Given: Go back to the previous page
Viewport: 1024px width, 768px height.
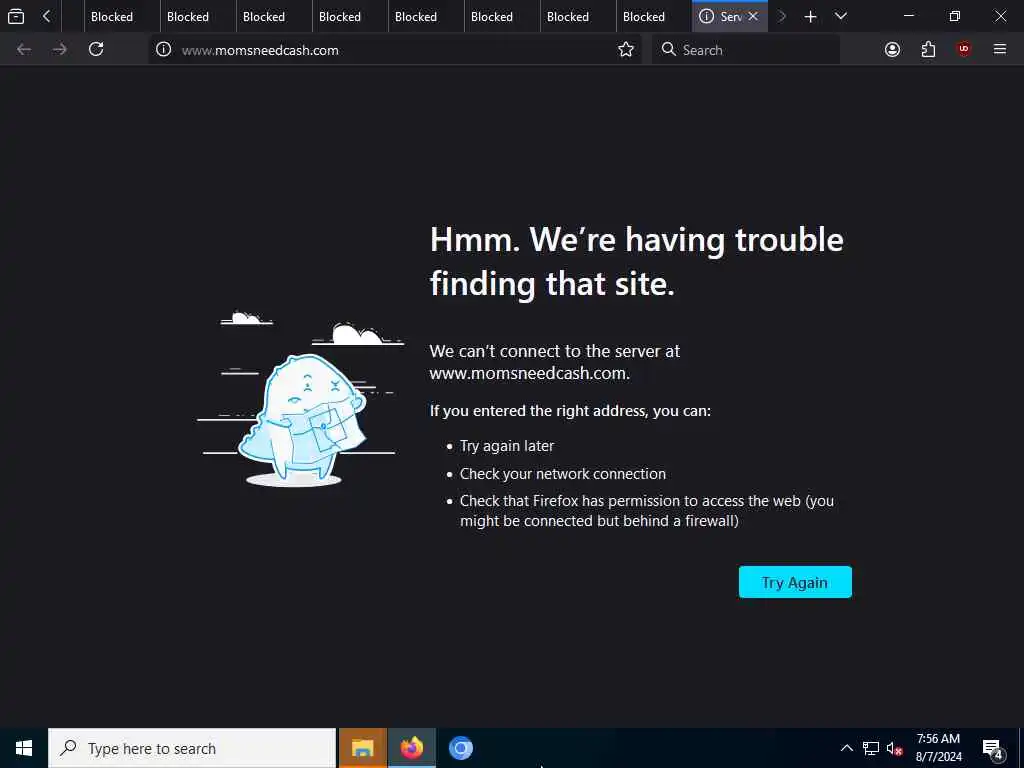Looking at the screenshot, I should [x=24, y=49].
